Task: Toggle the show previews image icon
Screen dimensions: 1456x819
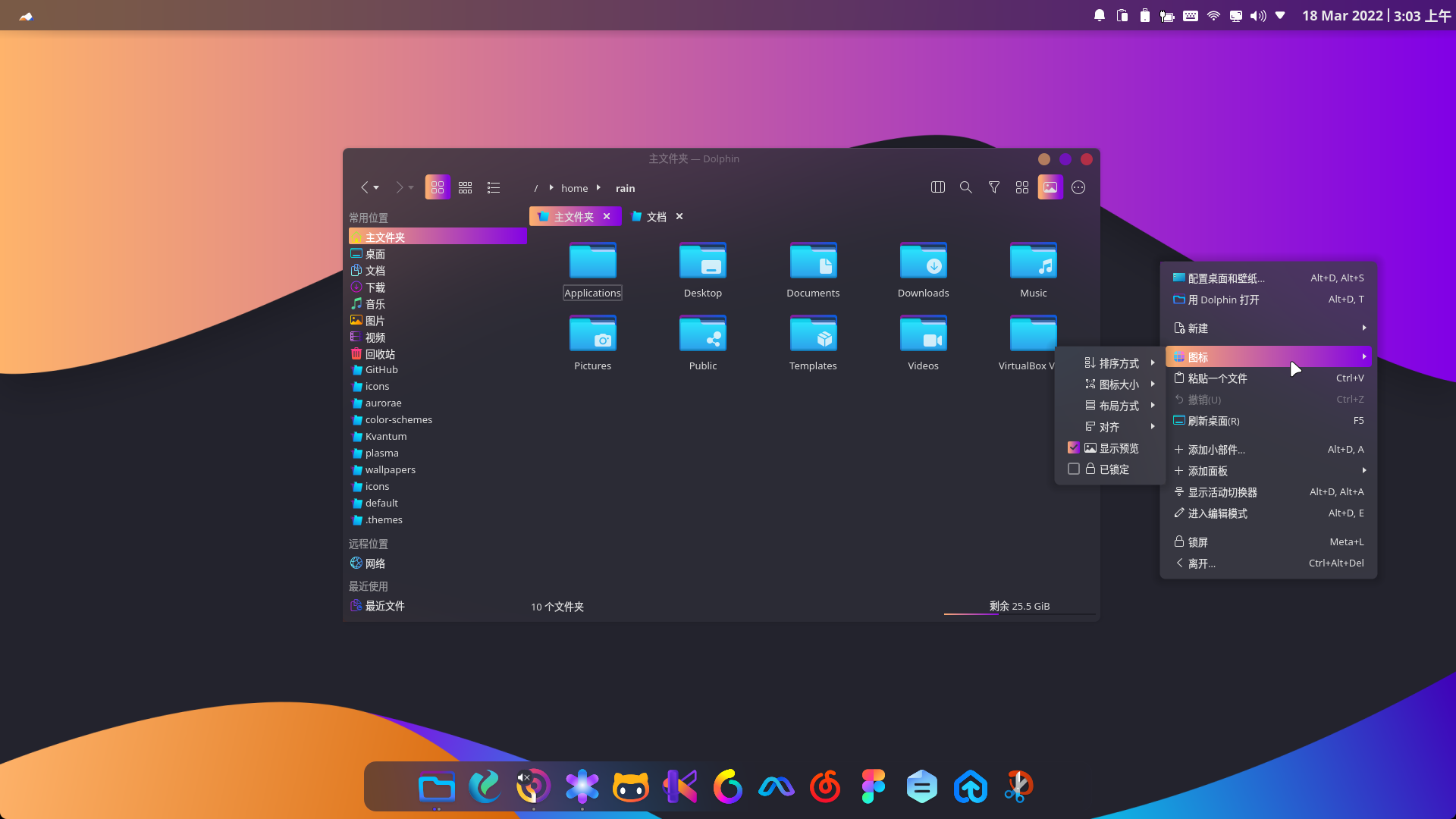Action: coord(1050,187)
